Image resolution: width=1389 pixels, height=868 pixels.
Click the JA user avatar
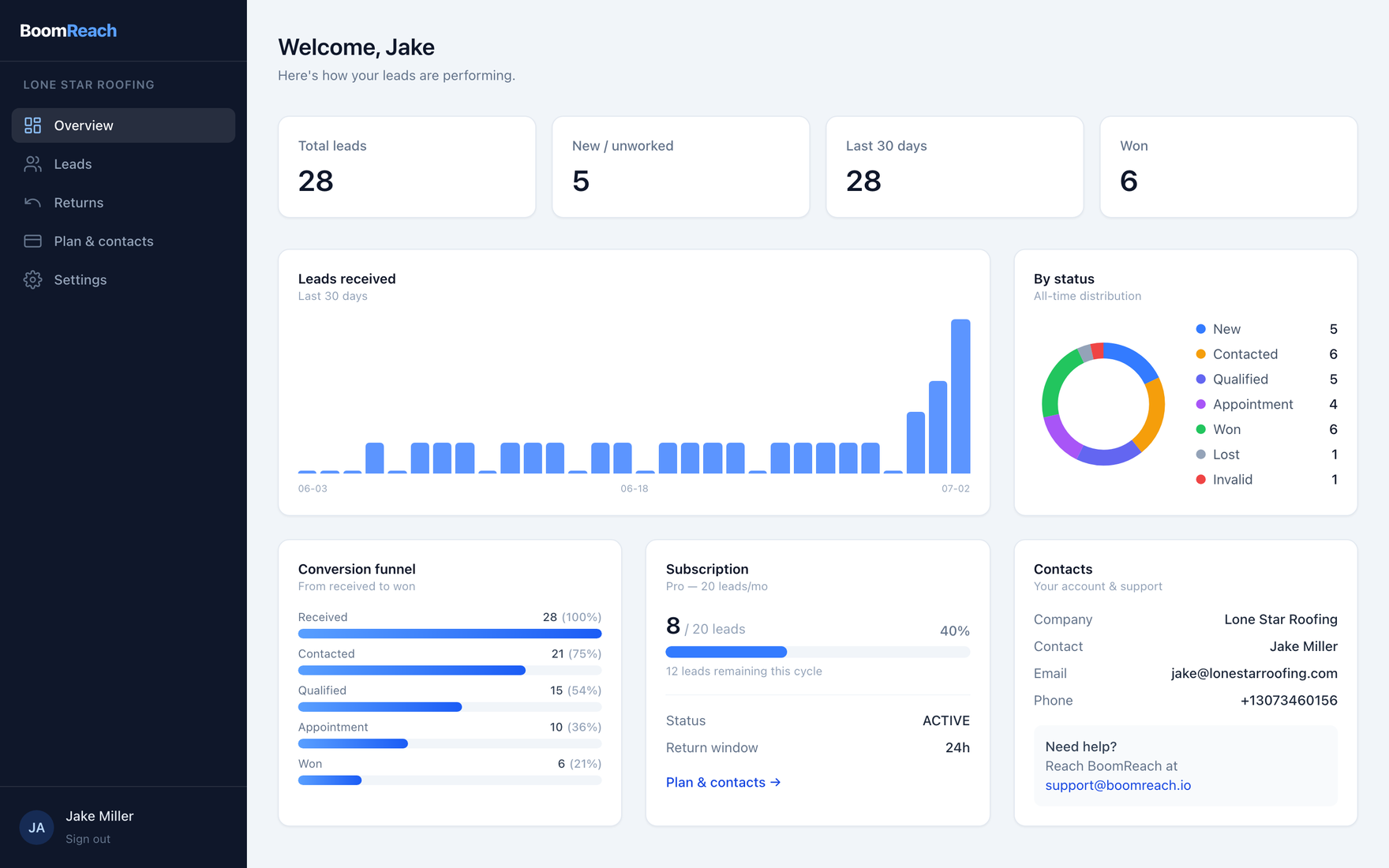[36, 828]
